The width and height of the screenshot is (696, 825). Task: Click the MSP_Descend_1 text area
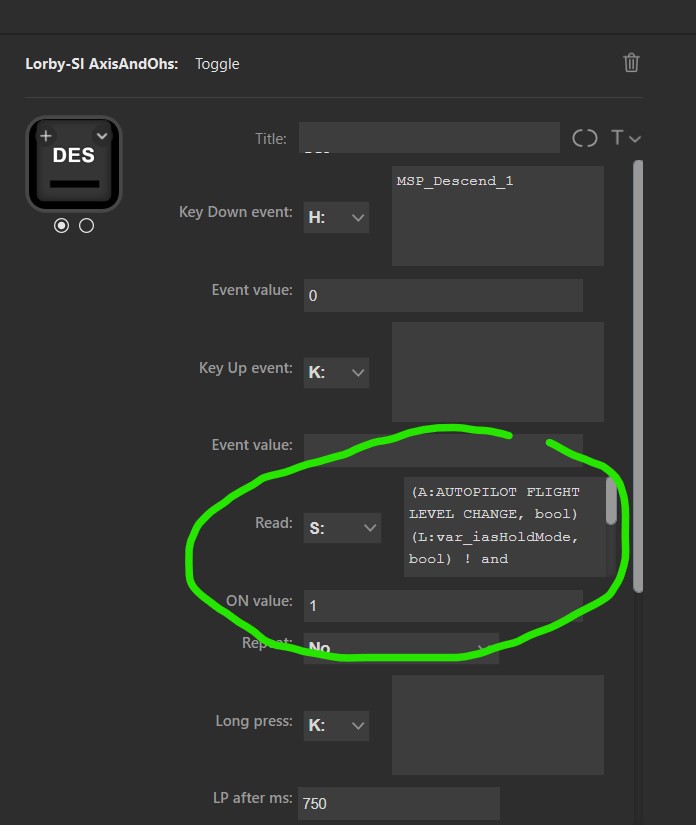(x=498, y=216)
